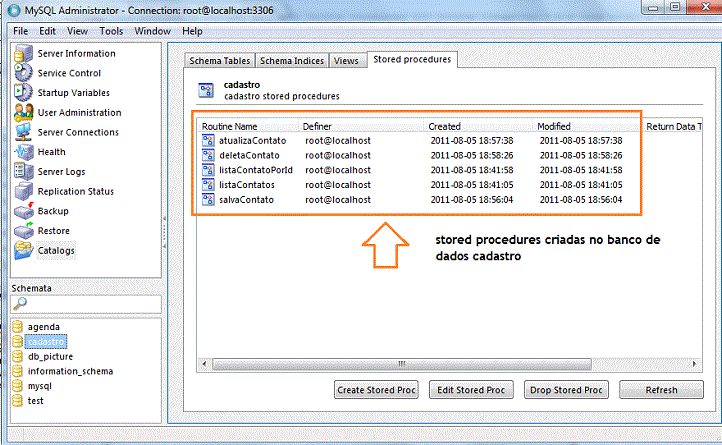
Task: Click created date 2011-08-05 18:41:58
Action: (472, 170)
